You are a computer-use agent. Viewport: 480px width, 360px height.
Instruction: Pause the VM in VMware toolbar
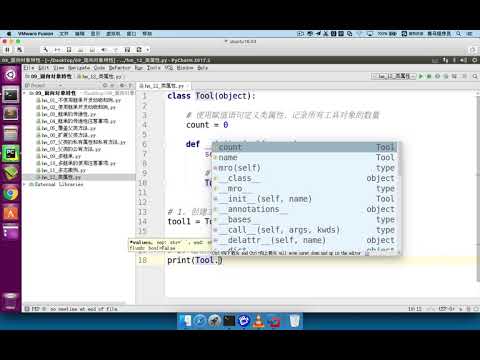point(7,50)
